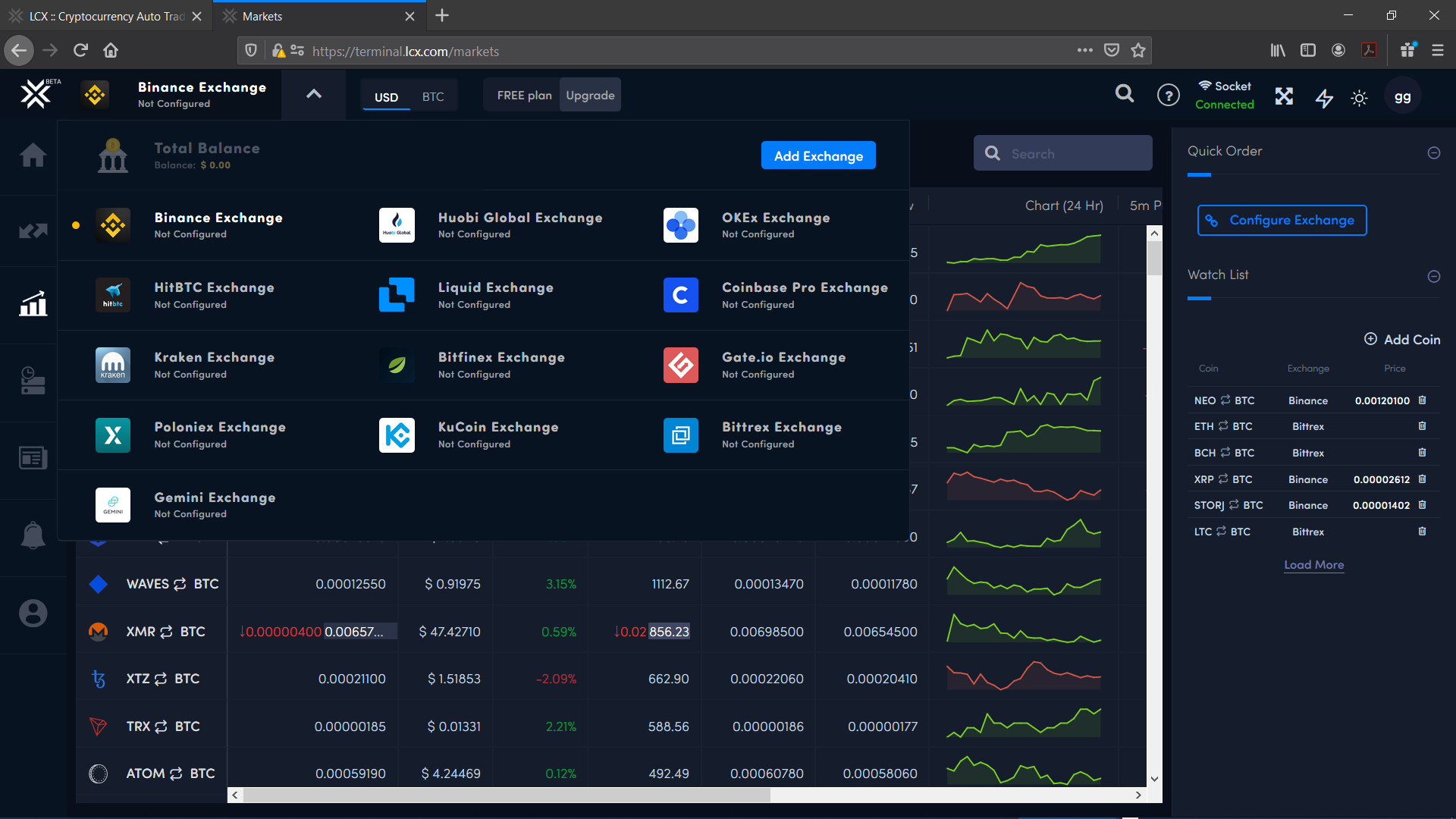Click the Add Exchange button

818,155
